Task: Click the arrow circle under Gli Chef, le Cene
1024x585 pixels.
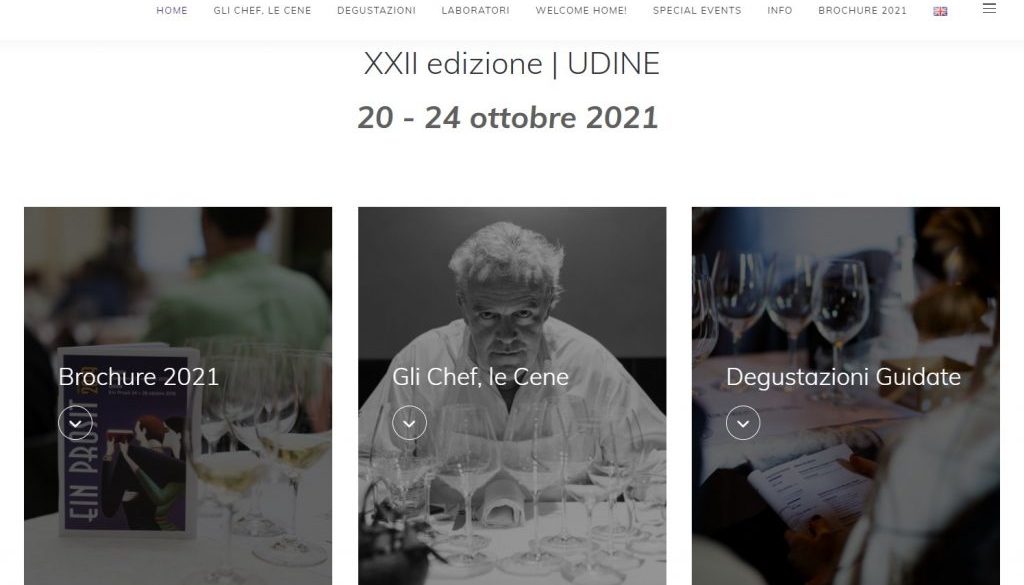Action: coord(409,423)
